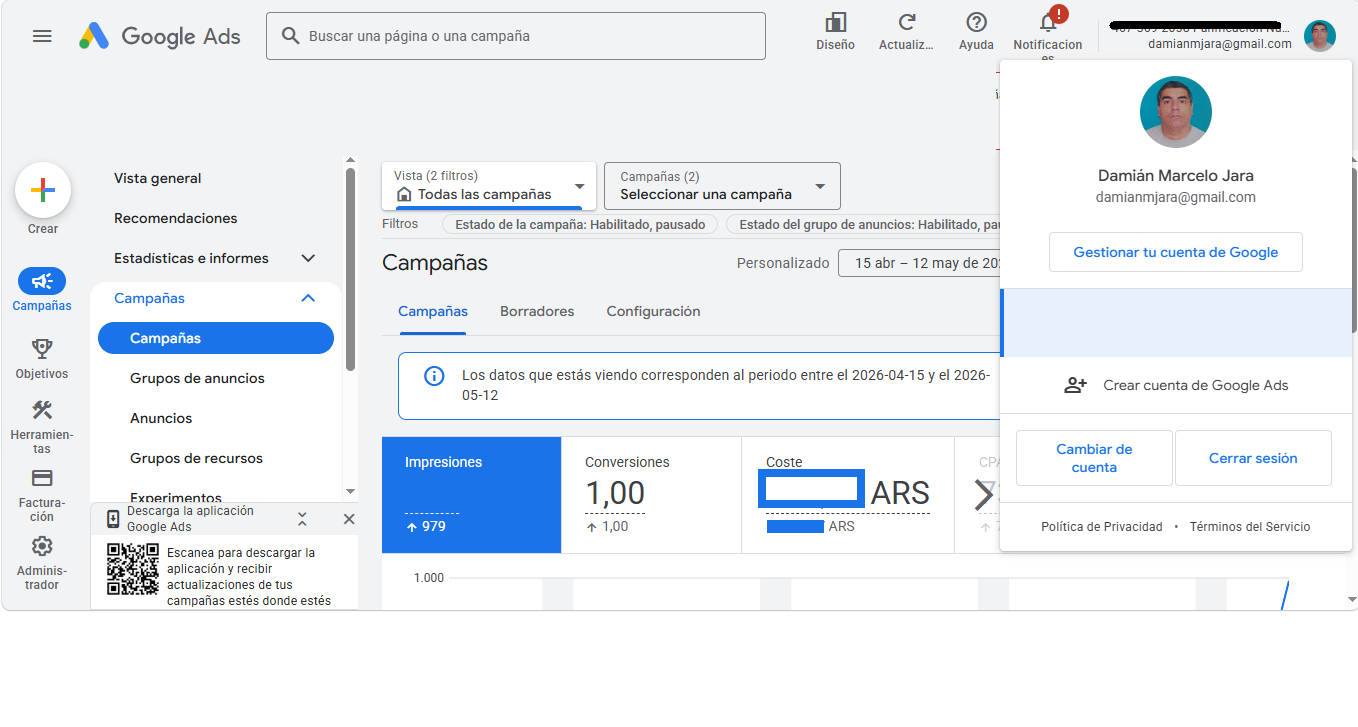Screen dimensions: 1358x727
Task: Click the Diseño appearance icon
Action: 835,23
